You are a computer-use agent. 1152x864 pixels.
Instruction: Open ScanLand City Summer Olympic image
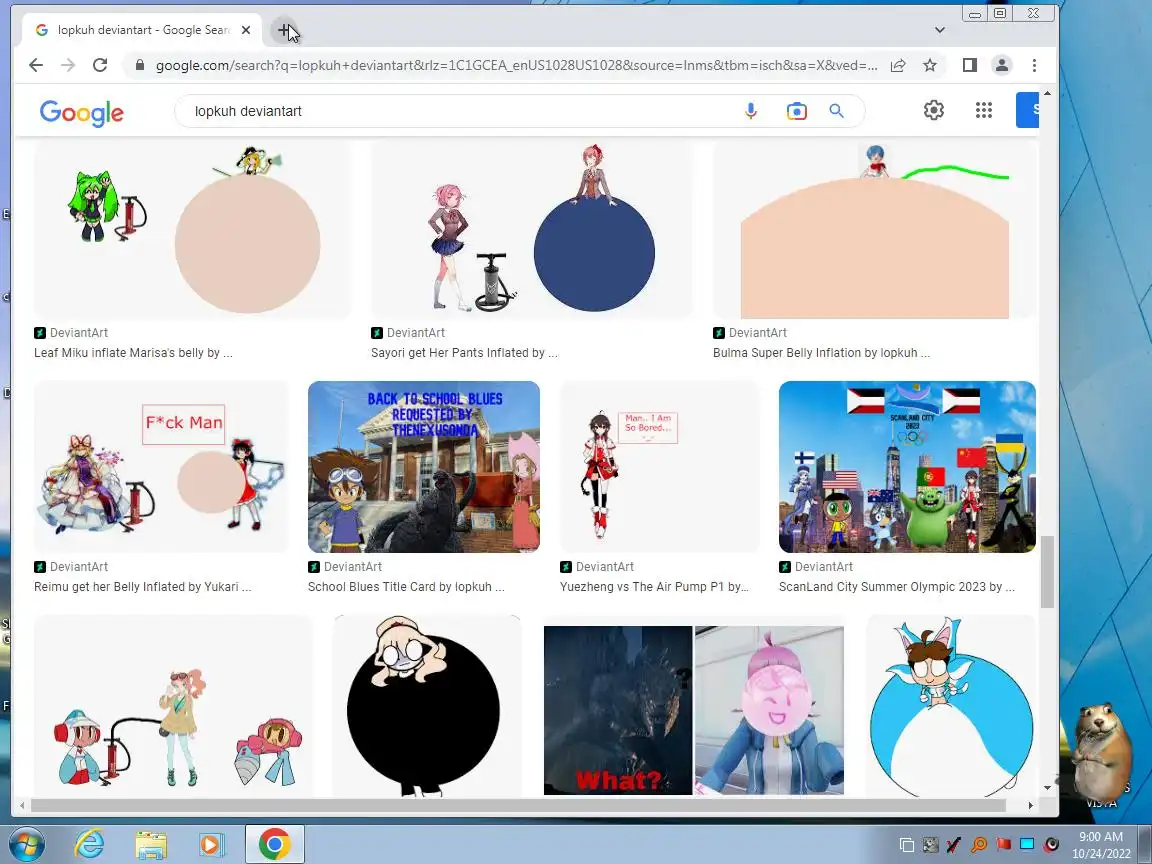(x=907, y=467)
